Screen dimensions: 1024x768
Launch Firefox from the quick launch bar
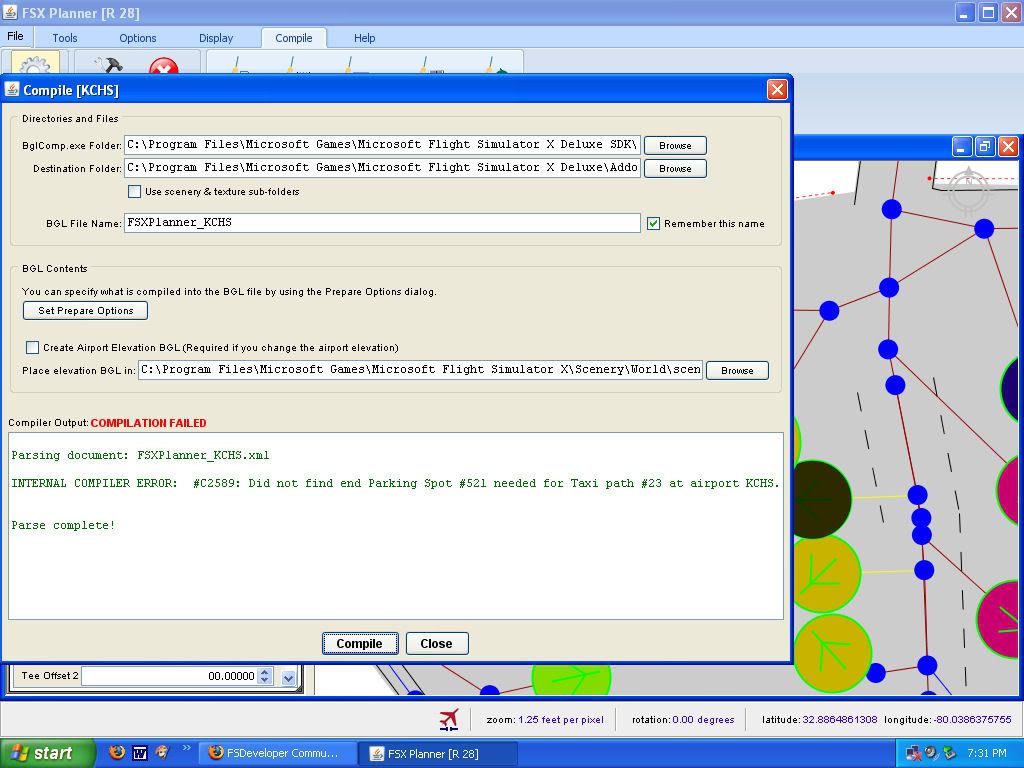[117, 753]
